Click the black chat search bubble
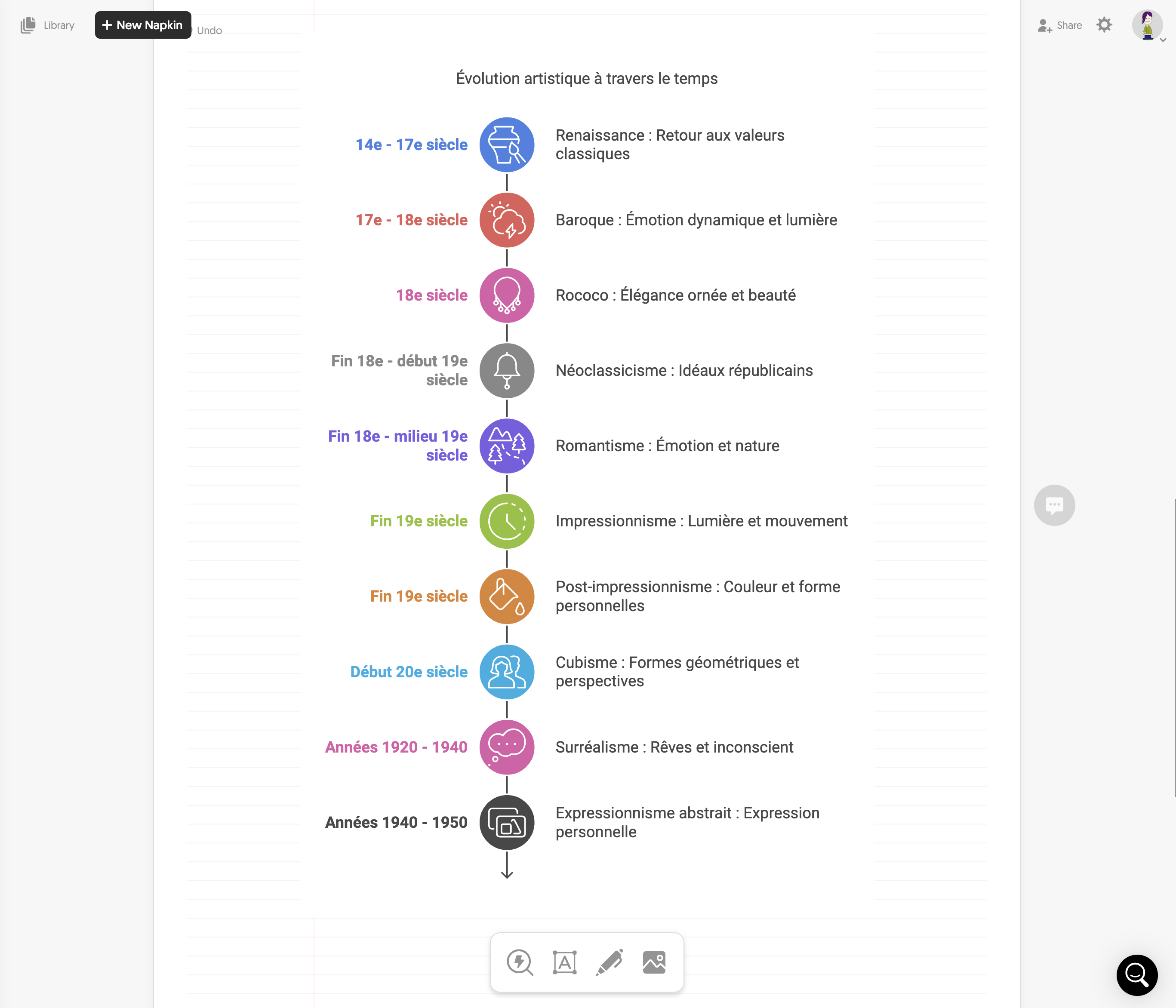1176x1008 pixels. 1136,975
